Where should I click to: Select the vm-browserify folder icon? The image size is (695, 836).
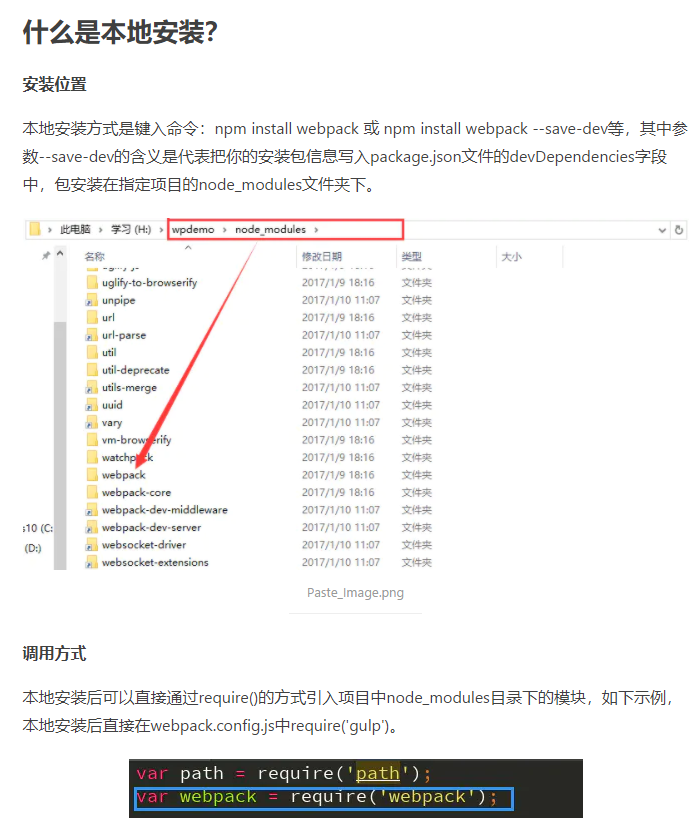click(92, 440)
